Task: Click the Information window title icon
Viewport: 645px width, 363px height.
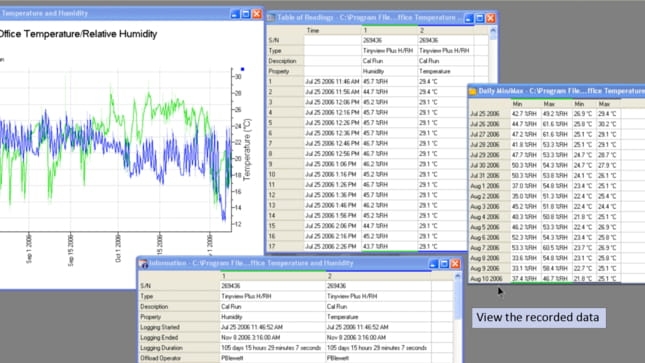Action: point(144,264)
